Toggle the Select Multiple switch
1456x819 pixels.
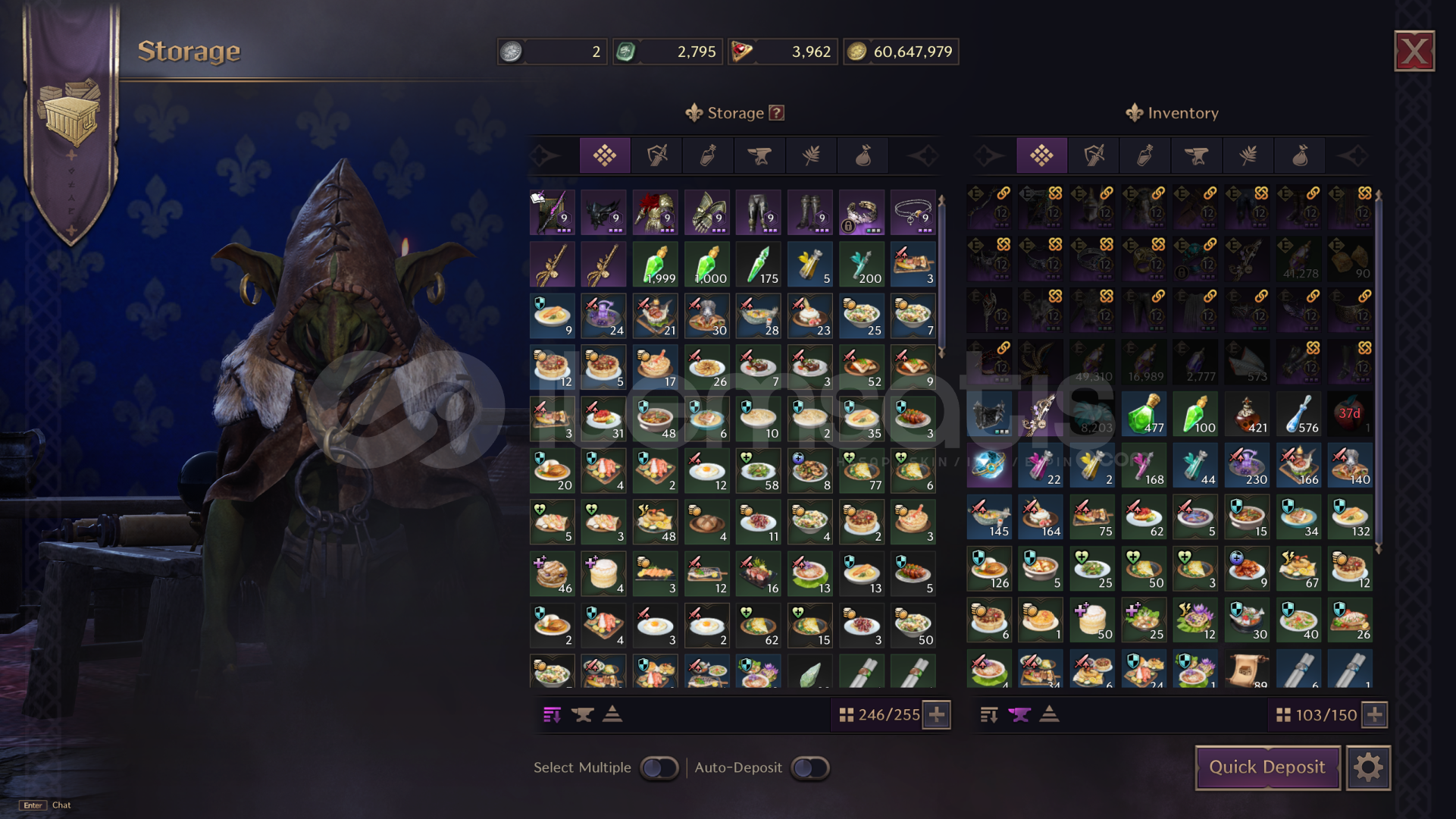659,767
